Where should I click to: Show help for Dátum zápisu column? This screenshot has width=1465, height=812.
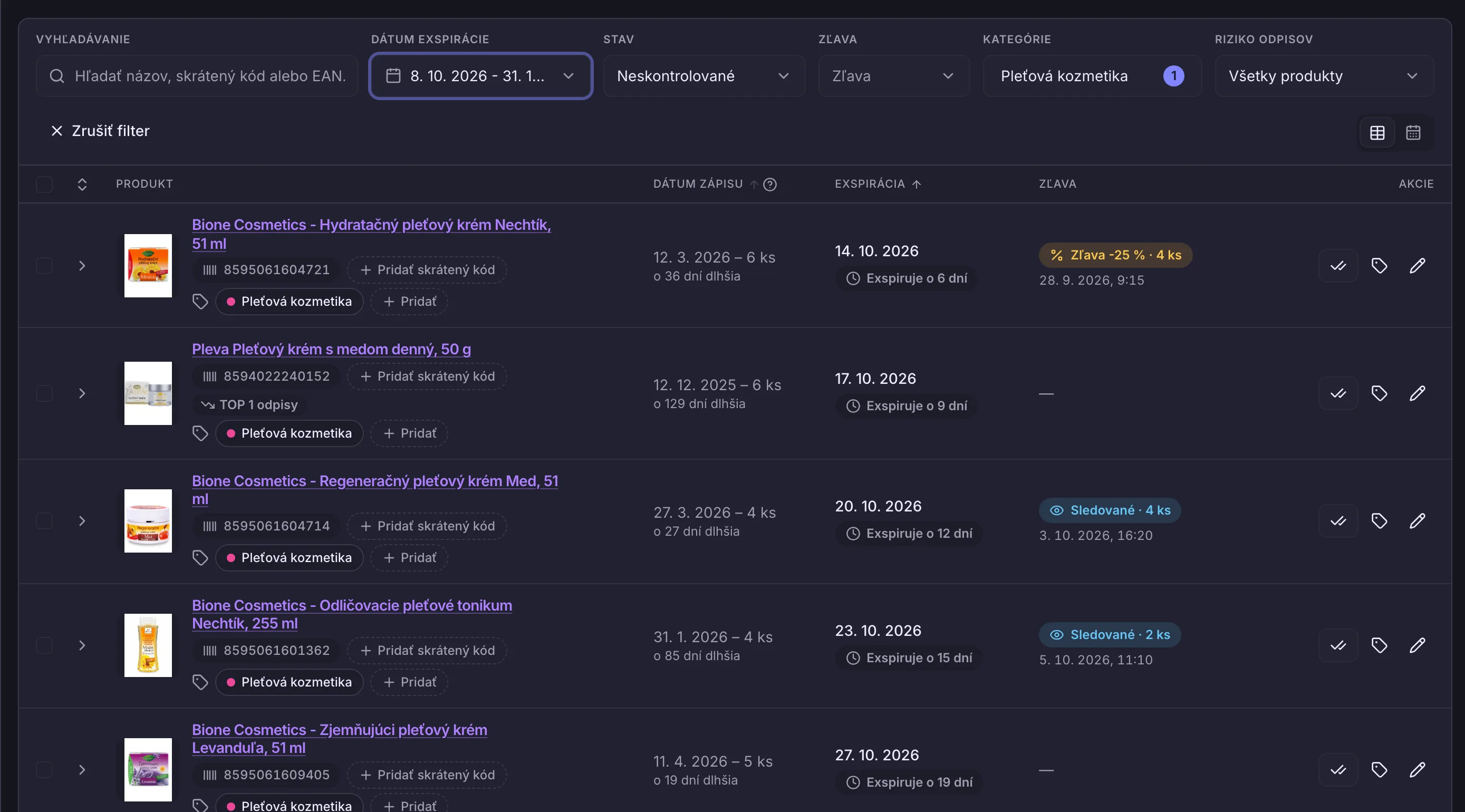[769, 184]
